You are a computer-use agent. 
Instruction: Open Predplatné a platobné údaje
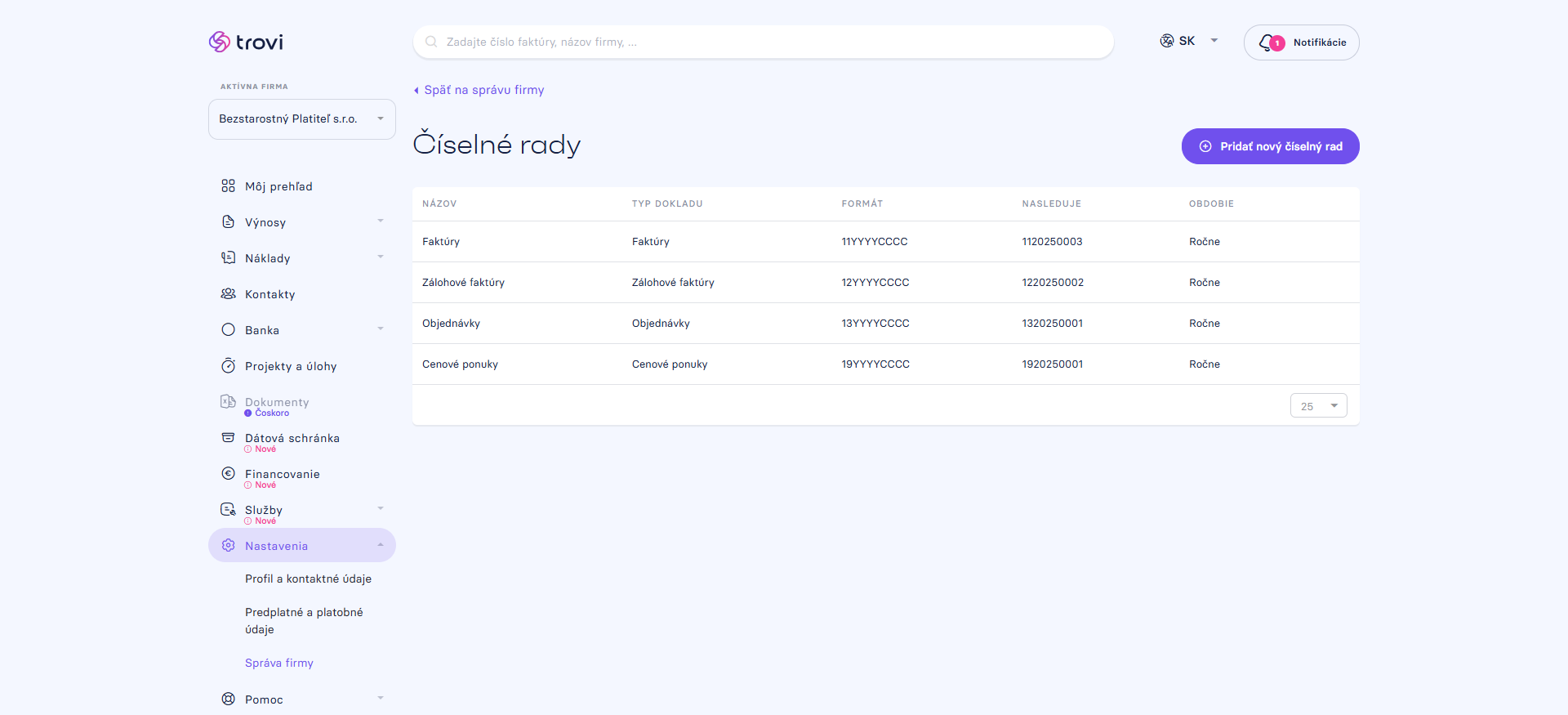304,621
